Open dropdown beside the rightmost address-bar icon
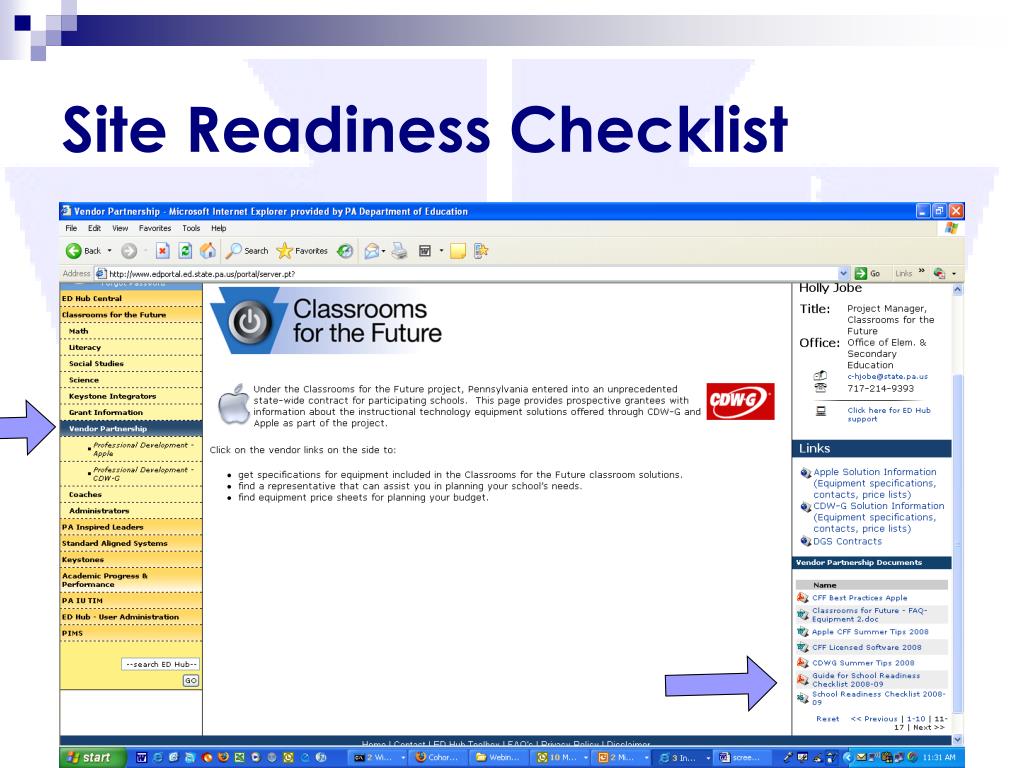This screenshot has width=1024, height=768. (x=953, y=274)
